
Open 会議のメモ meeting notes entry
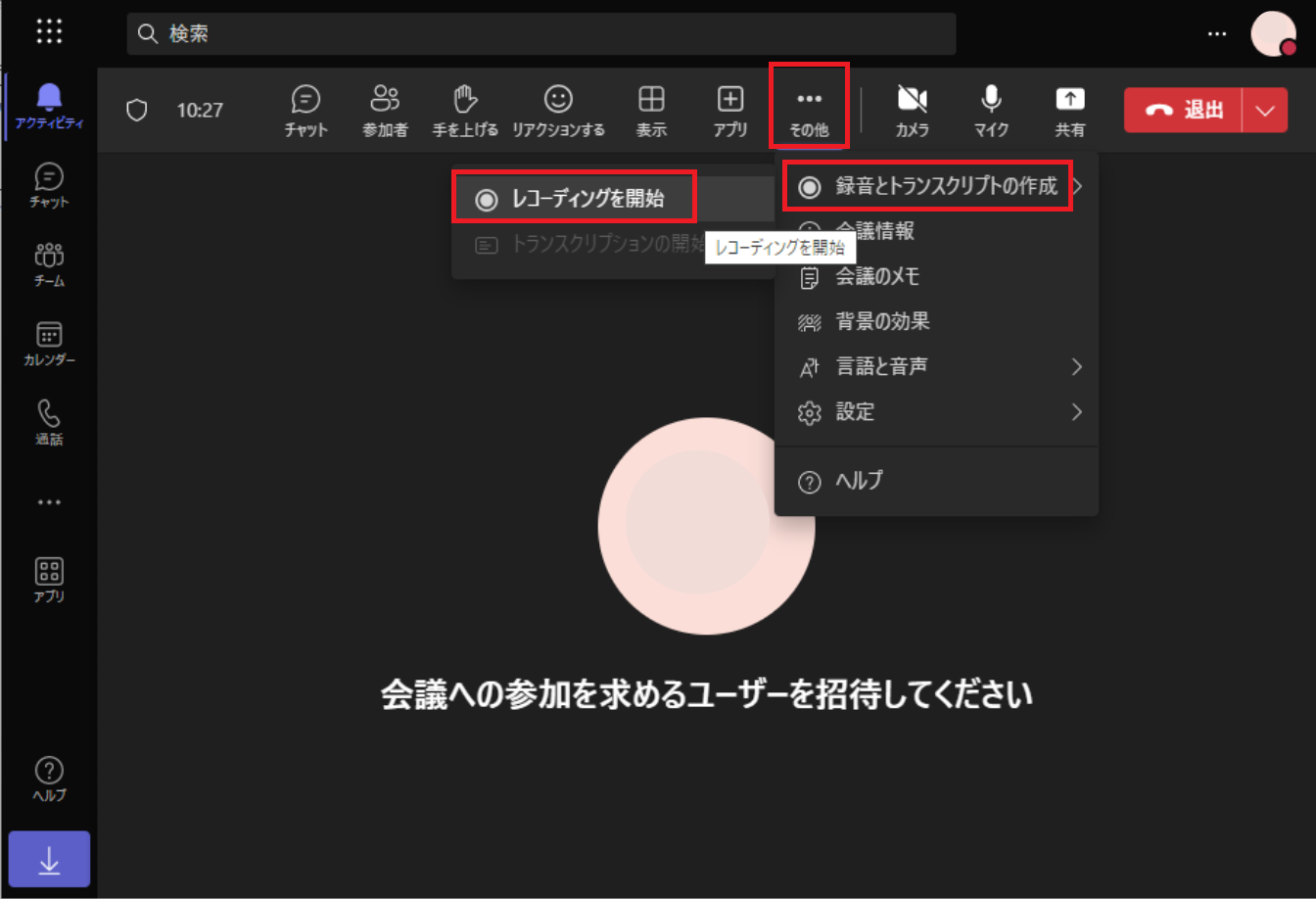pos(876,276)
